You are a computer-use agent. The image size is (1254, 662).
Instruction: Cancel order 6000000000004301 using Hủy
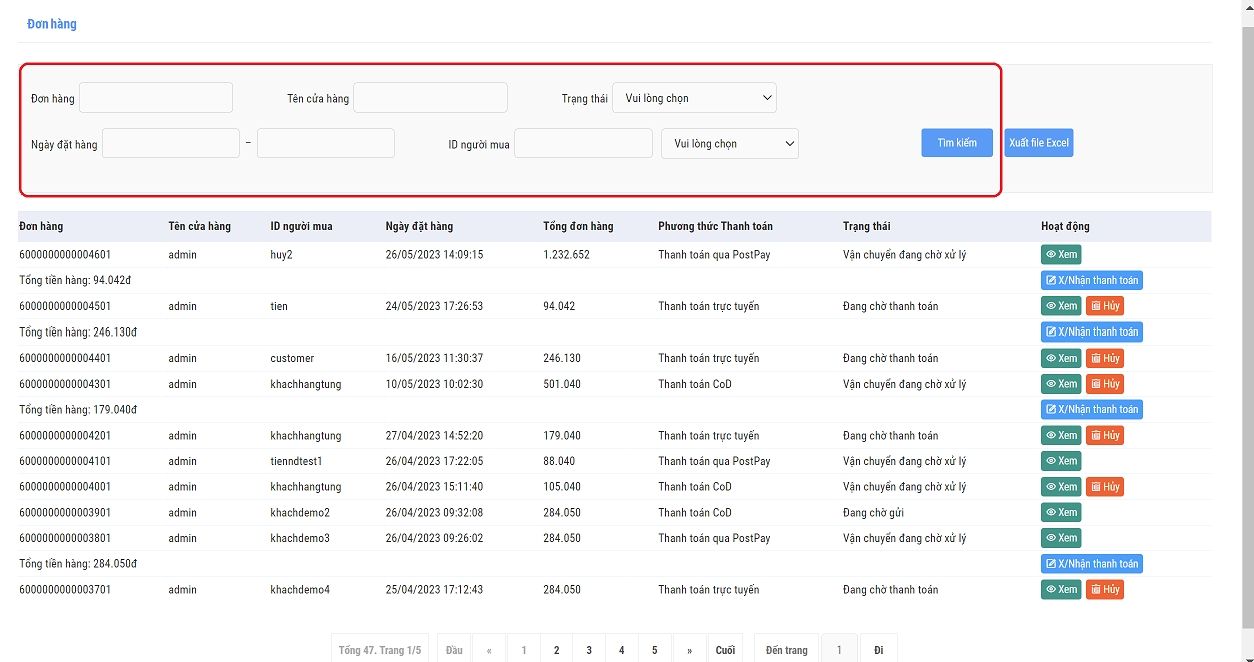1104,384
